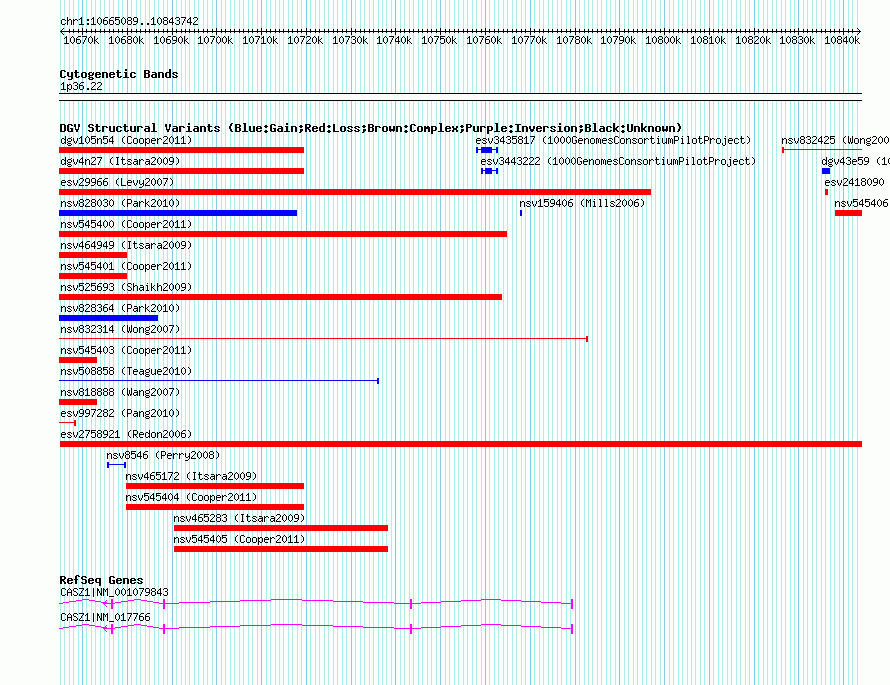Screen dimensions: 890x685
Task: Select the 1p36.22 cytogenetic band label
Action: click(81, 87)
